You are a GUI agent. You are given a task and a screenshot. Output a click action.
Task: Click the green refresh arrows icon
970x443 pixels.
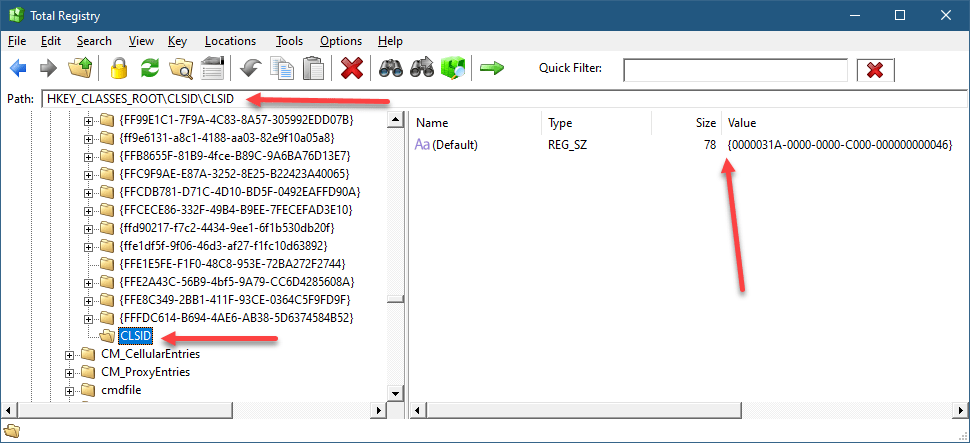(150, 69)
